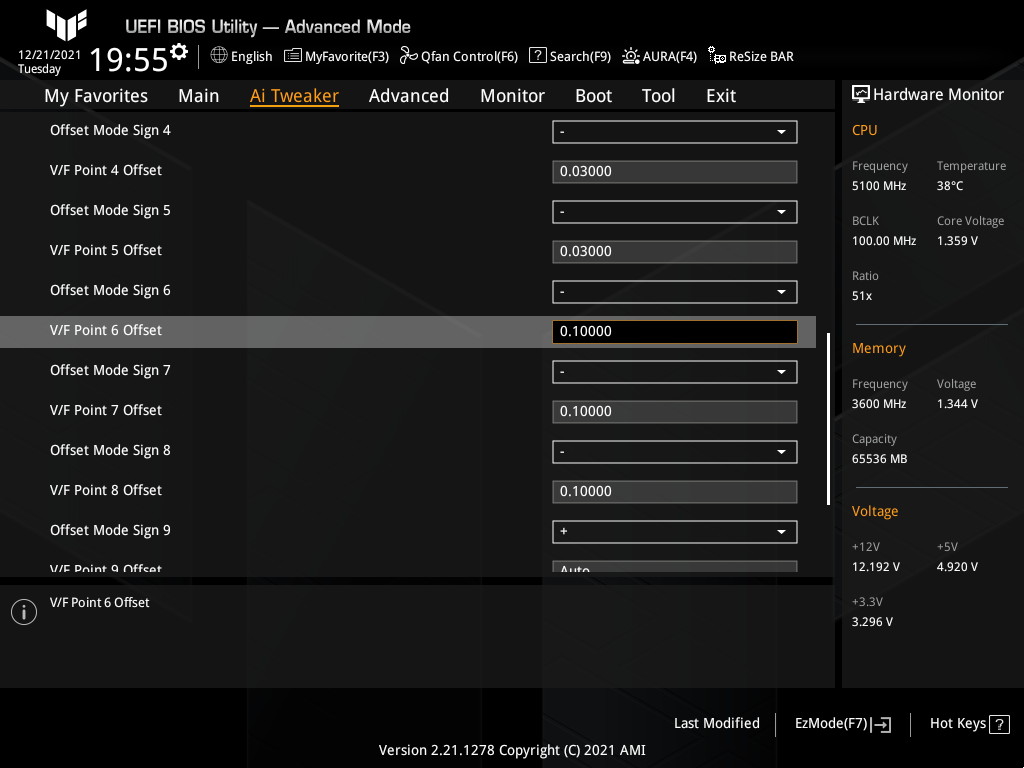Image resolution: width=1024 pixels, height=768 pixels.
Task: Click the EzMode exit arrow icon
Action: tap(881, 724)
